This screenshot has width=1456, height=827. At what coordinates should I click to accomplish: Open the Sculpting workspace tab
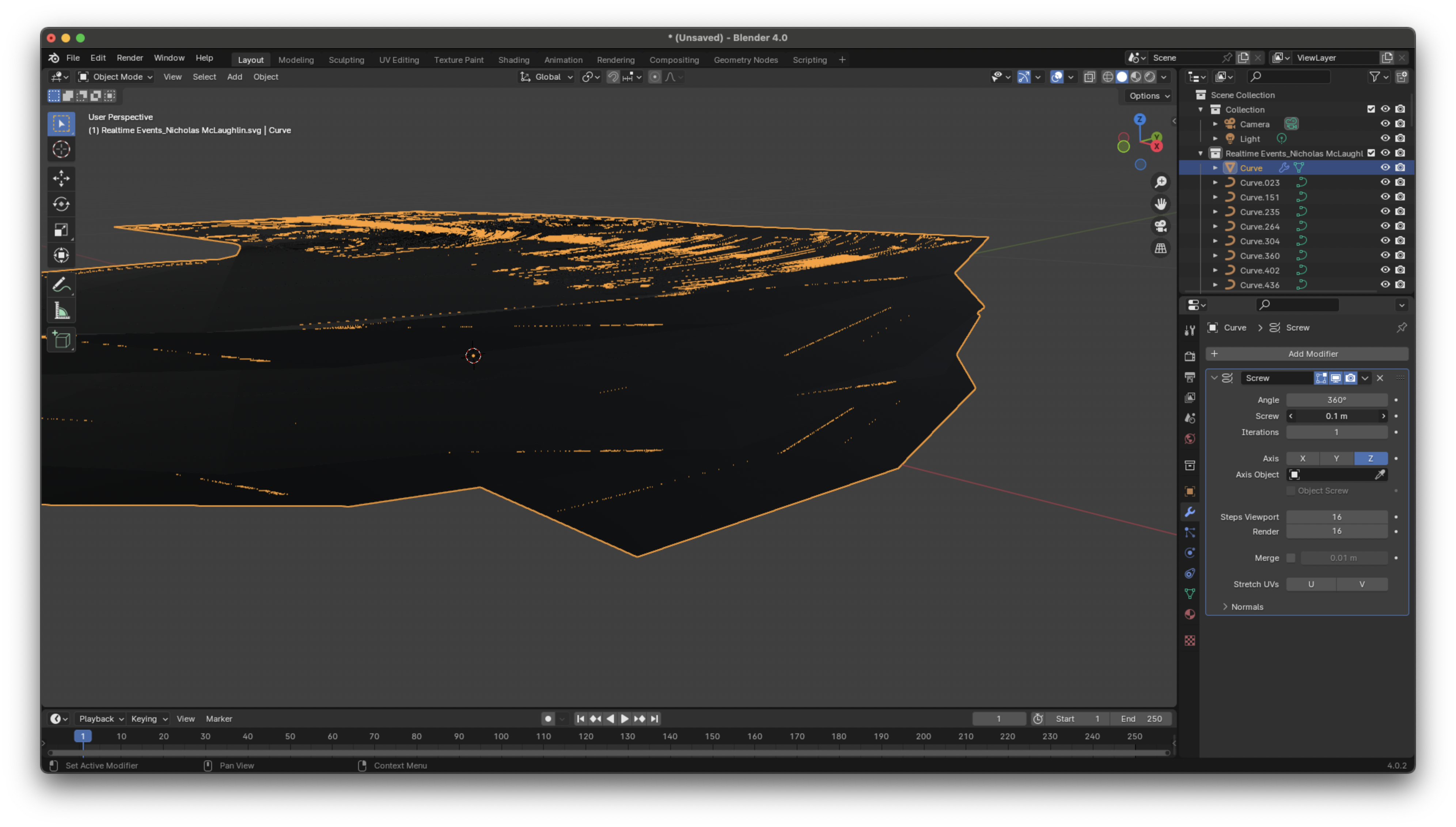tap(346, 60)
